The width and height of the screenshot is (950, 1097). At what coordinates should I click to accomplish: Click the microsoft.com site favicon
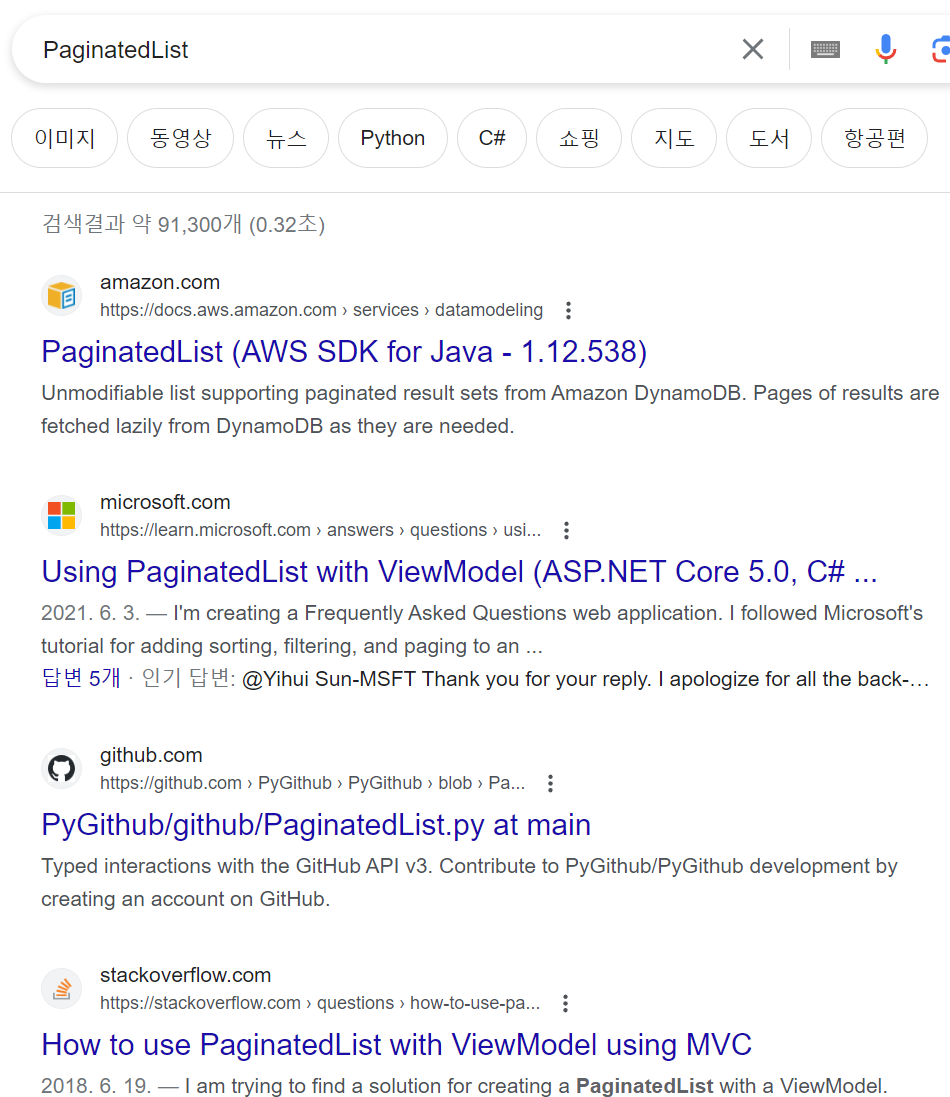click(62, 516)
